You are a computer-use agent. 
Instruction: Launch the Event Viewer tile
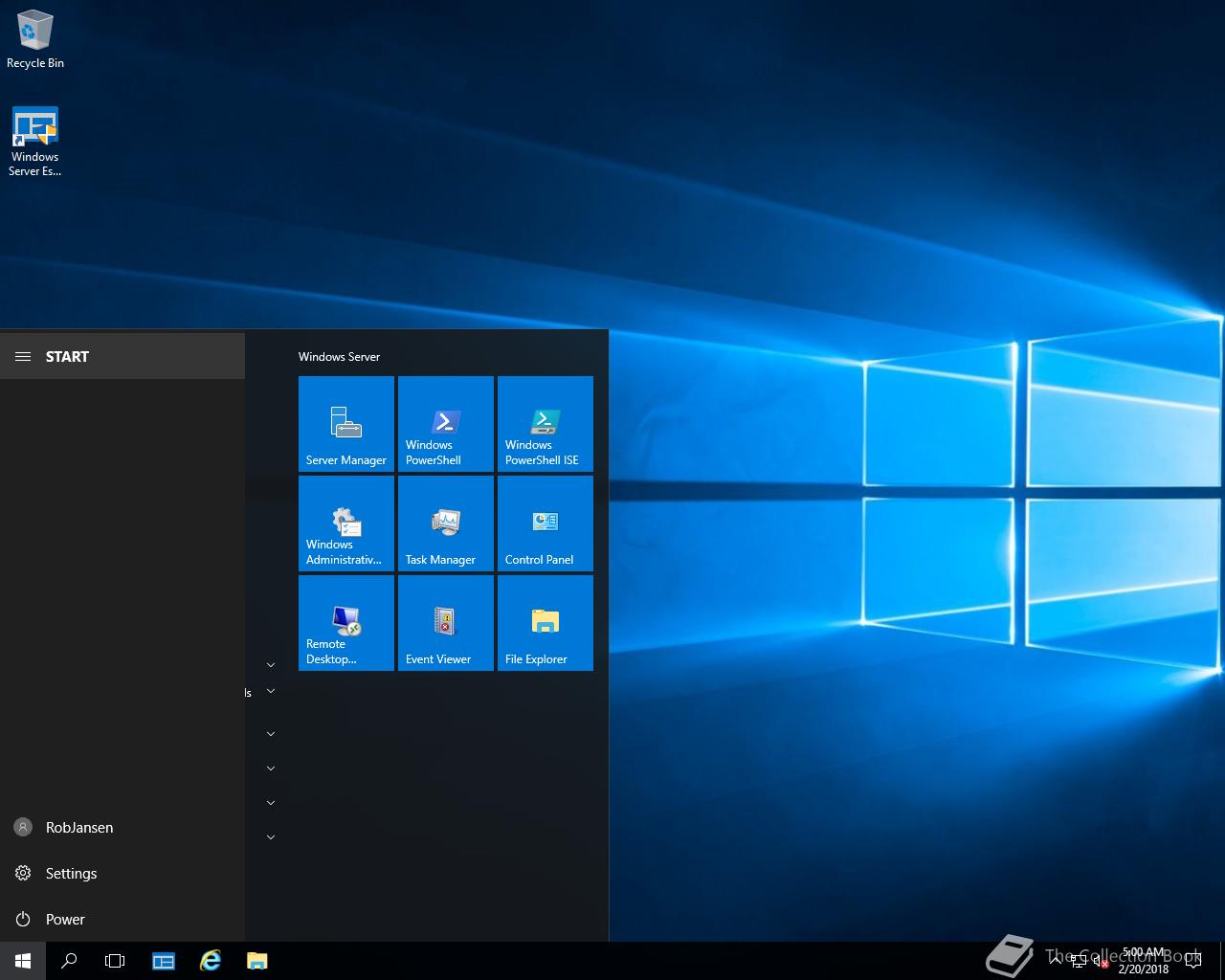pos(446,623)
